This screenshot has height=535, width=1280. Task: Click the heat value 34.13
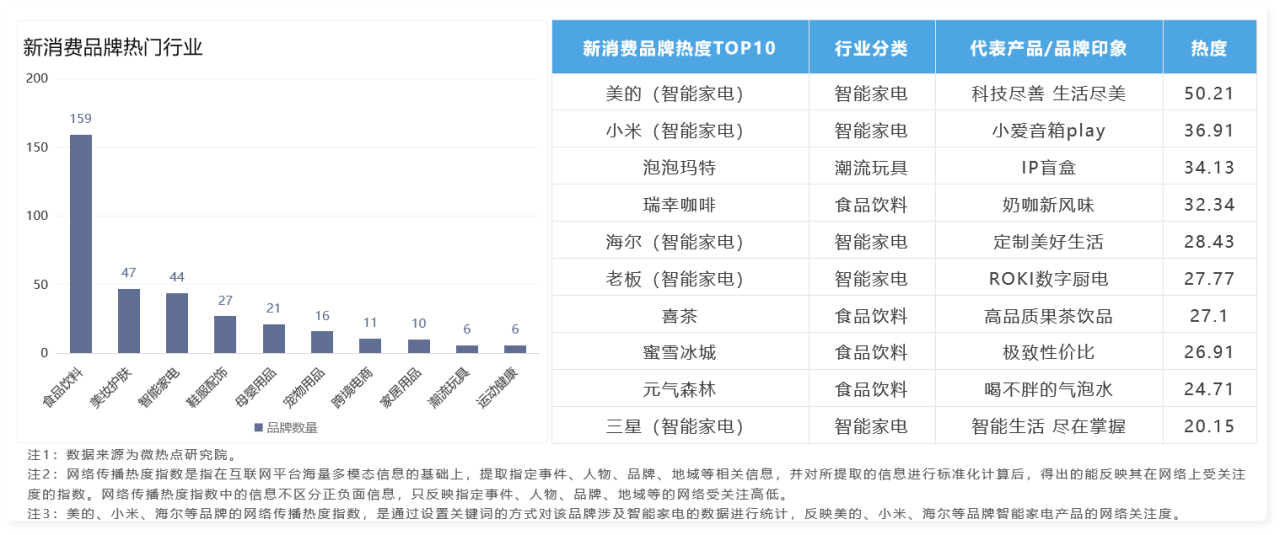[1209, 167]
